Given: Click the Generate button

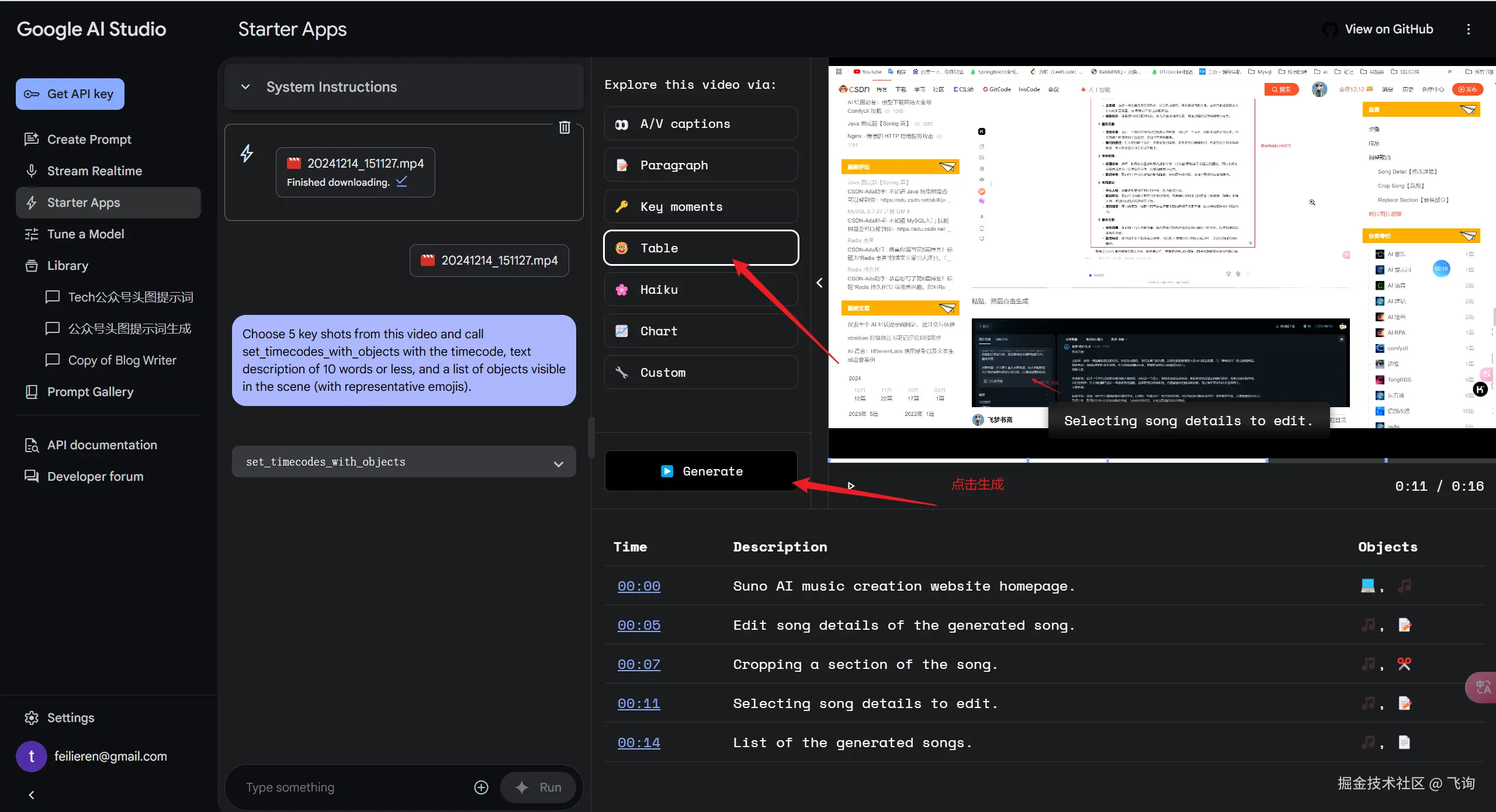Looking at the screenshot, I should 701,471.
